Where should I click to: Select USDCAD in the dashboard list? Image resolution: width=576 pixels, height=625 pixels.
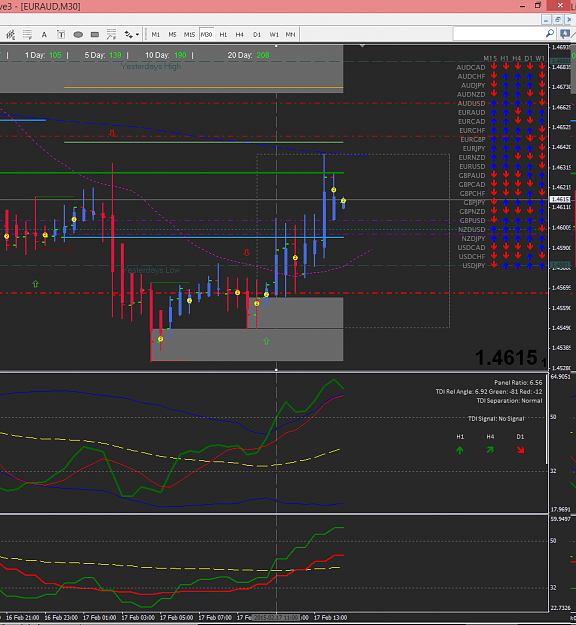click(471, 248)
